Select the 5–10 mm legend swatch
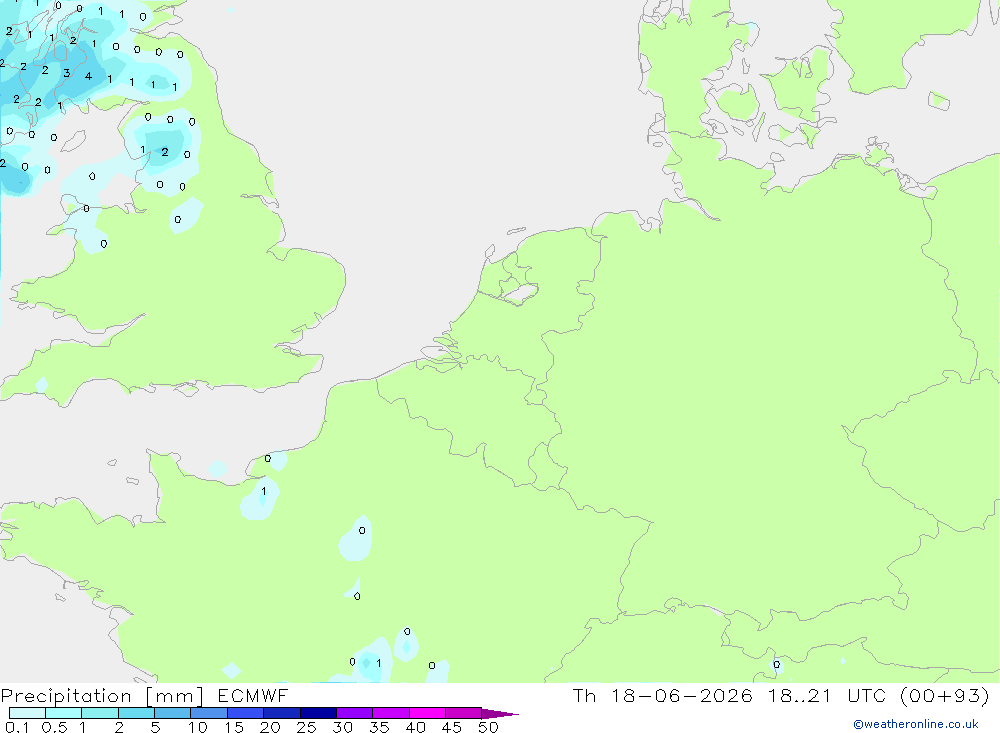 coord(173,713)
